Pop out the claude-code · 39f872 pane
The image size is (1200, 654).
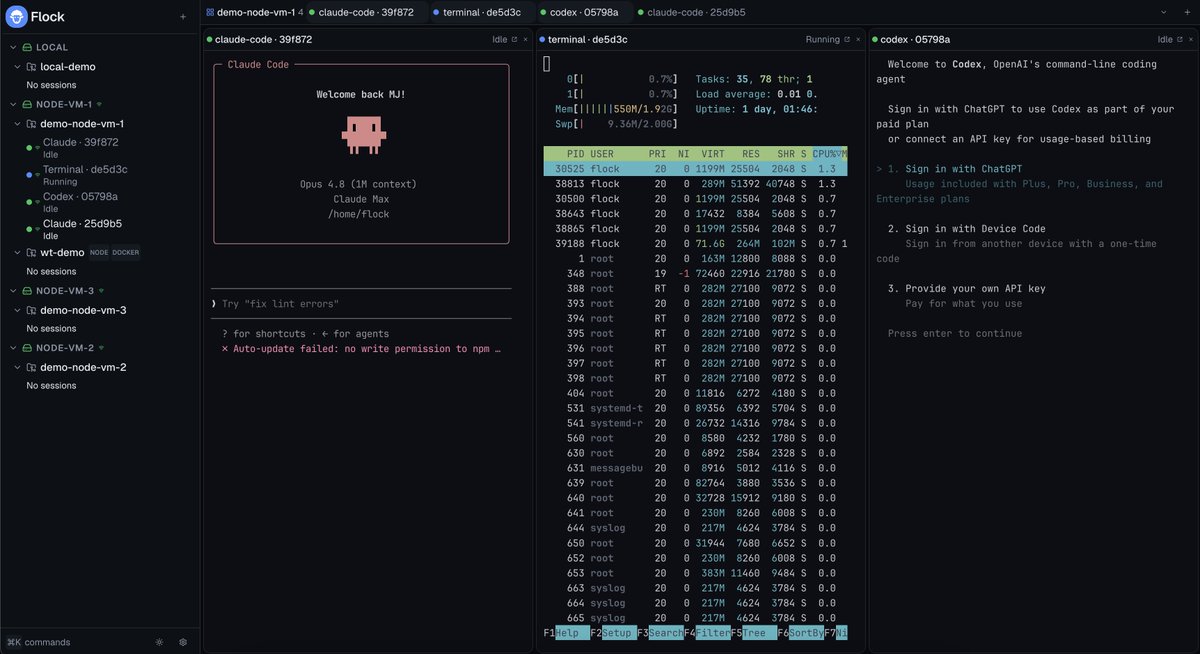click(514, 40)
